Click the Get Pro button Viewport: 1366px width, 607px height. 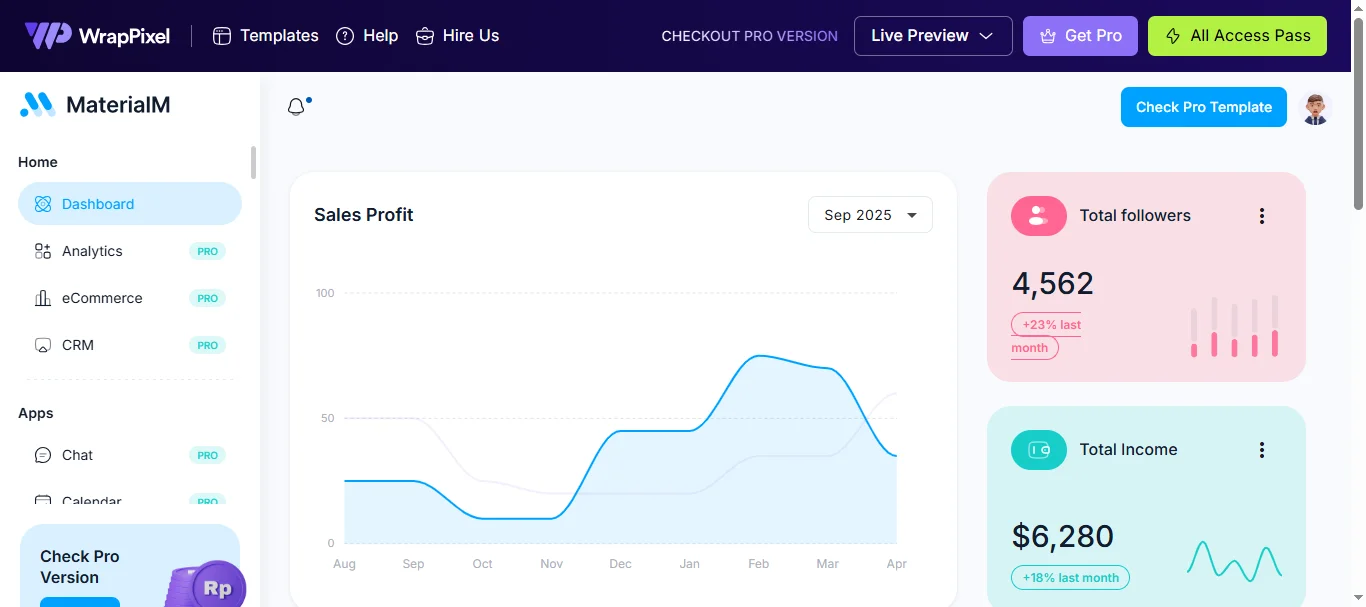[1080, 36]
